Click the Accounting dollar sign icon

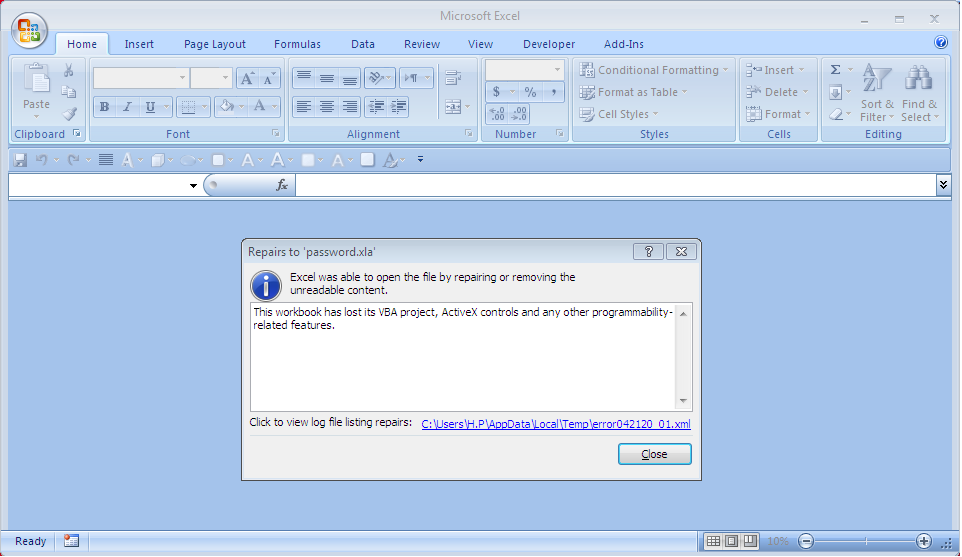pyautogui.click(x=496, y=92)
